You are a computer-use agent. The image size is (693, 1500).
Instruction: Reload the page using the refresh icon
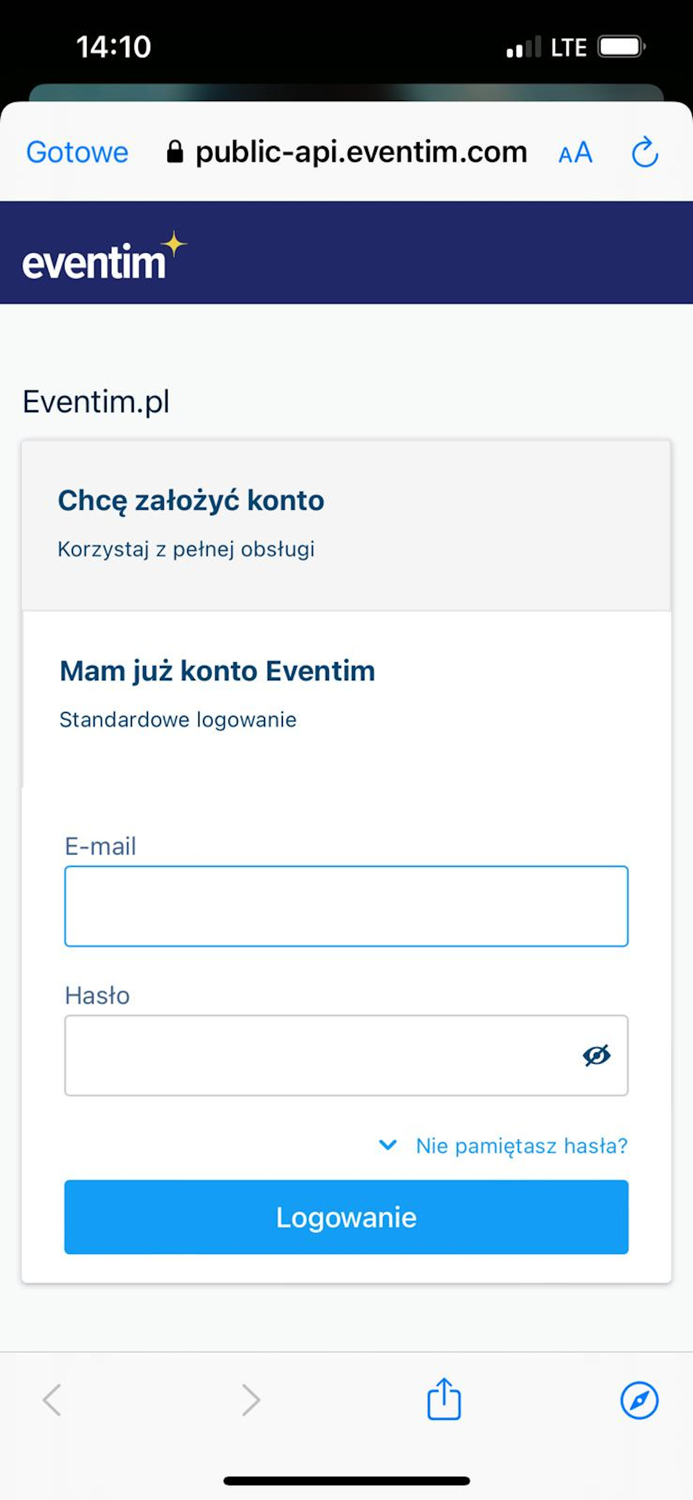644,152
